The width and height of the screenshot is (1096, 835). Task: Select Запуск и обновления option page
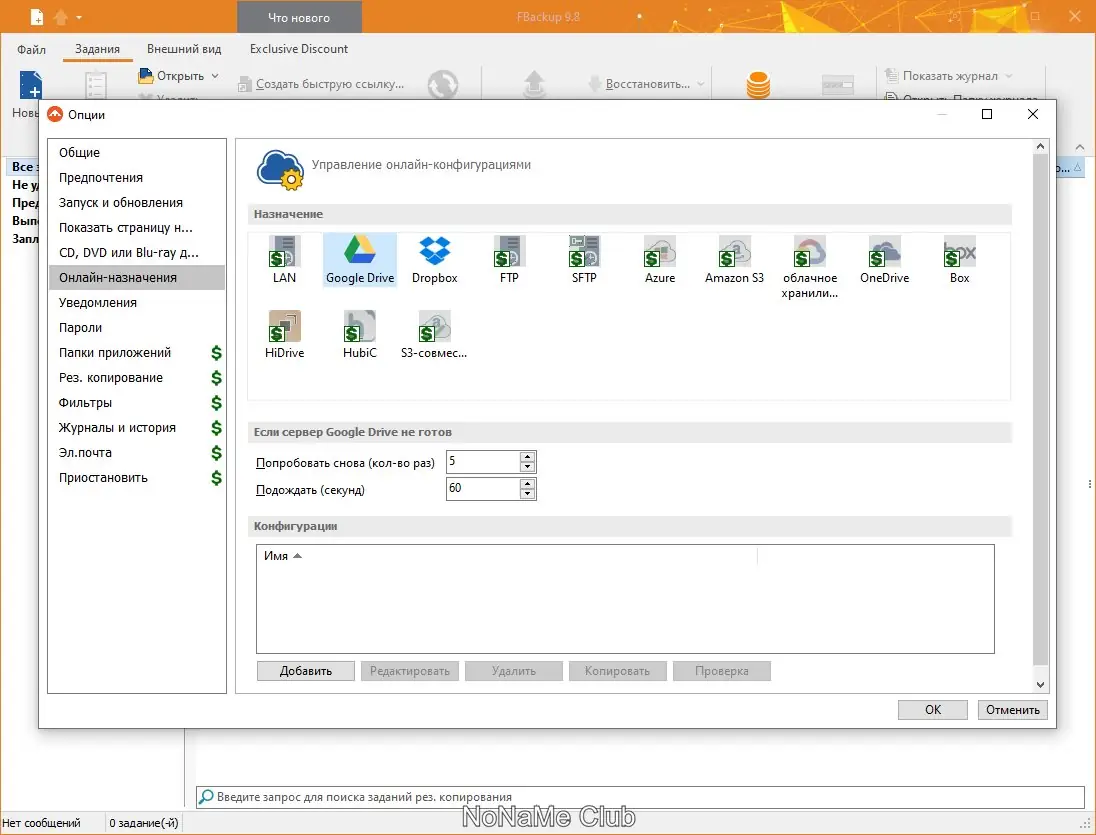[137, 203]
